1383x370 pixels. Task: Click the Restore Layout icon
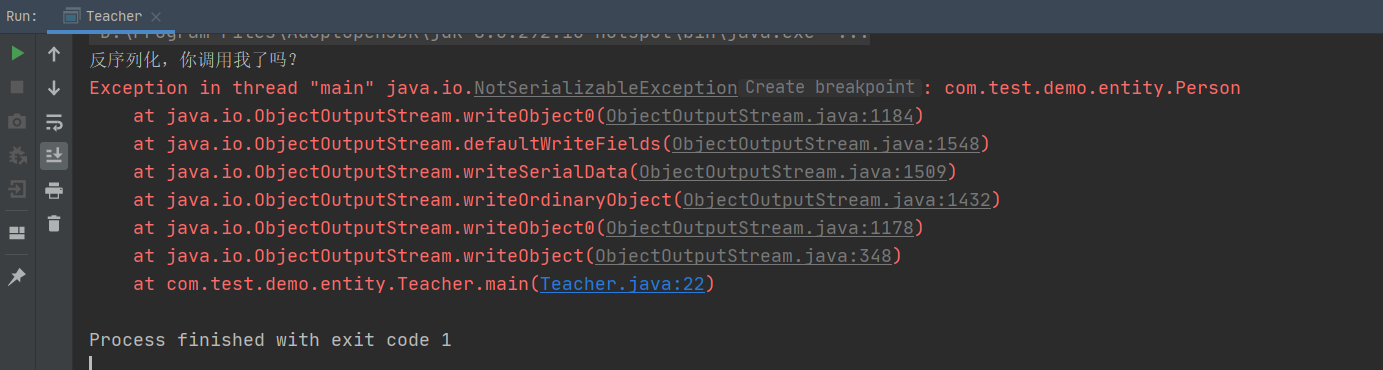click(17, 232)
